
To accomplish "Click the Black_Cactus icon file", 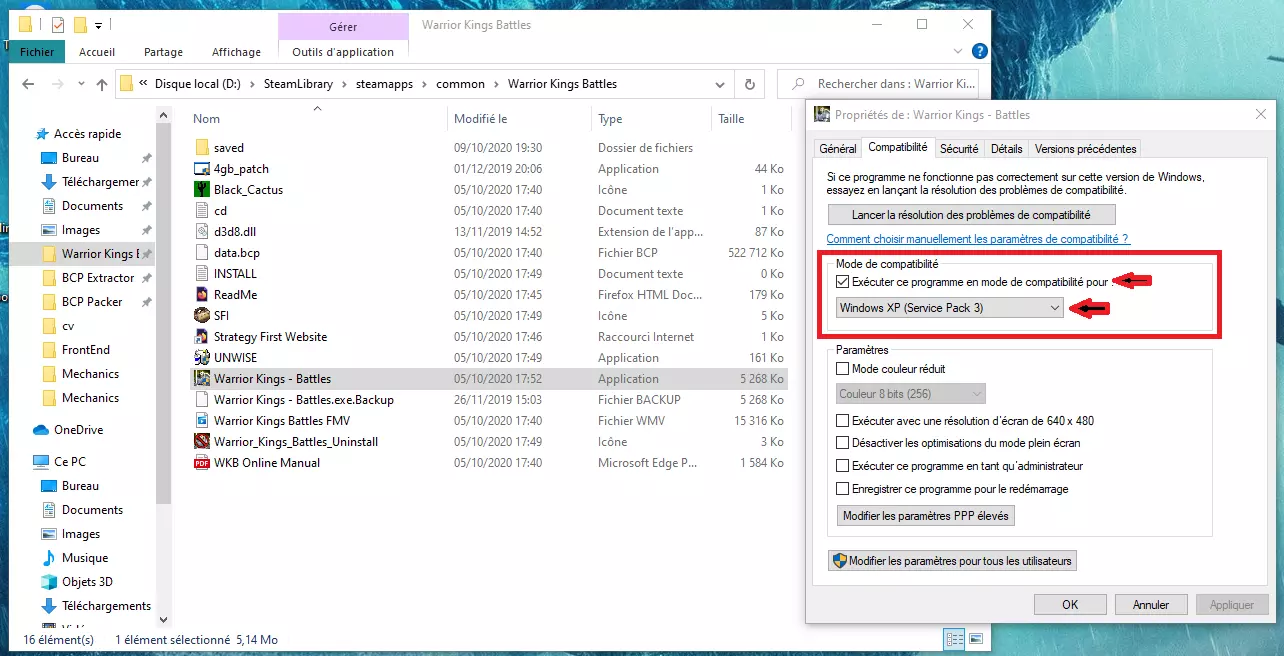I will tap(201, 190).
